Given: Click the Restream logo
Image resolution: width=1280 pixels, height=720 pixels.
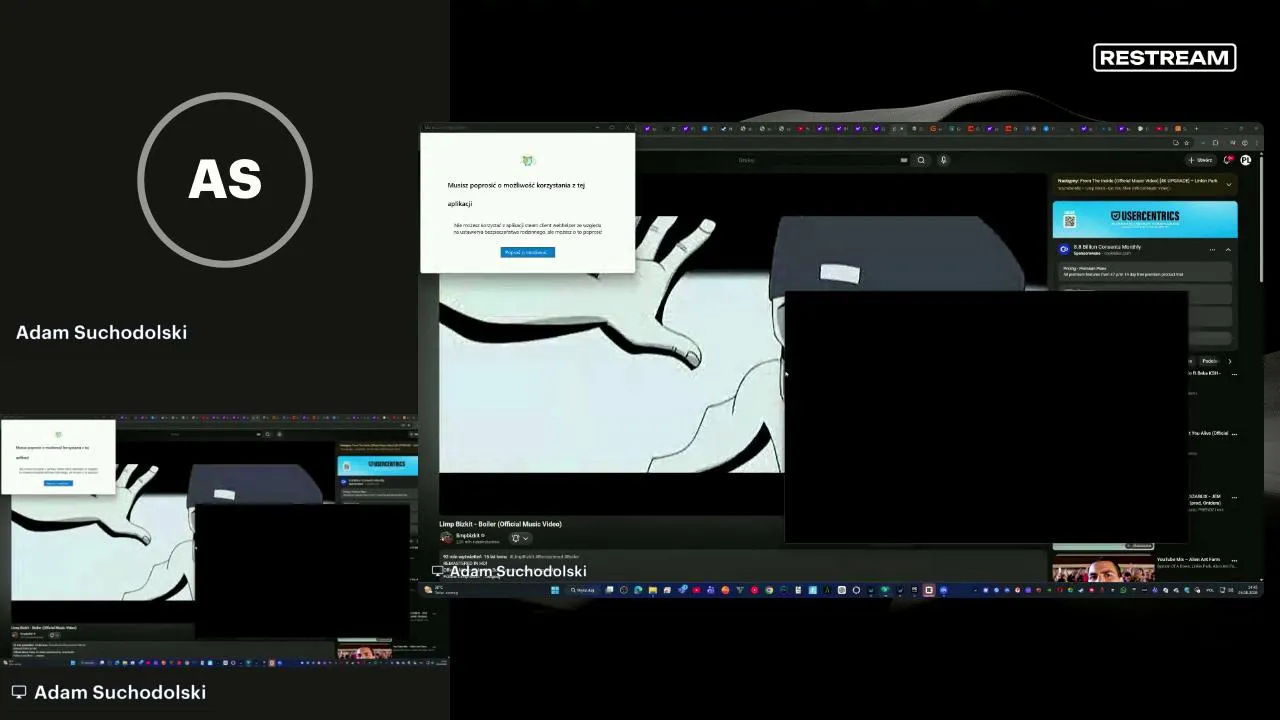Looking at the screenshot, I should tap(1165, 58).
